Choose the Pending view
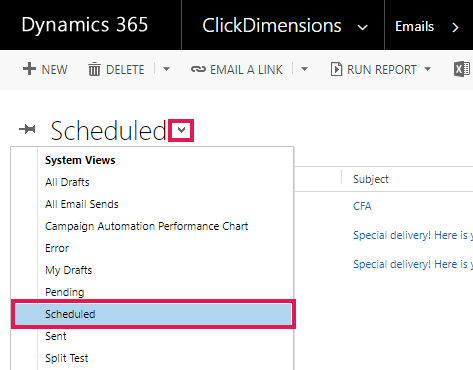 (65, 292)
